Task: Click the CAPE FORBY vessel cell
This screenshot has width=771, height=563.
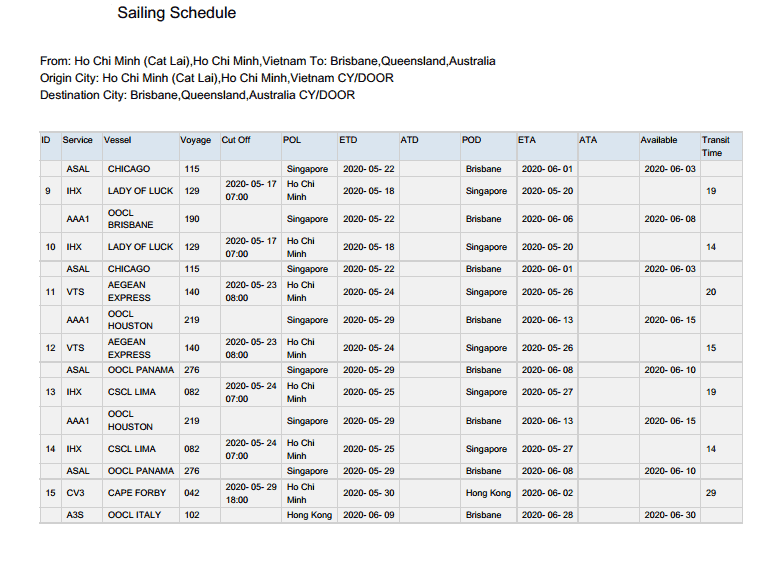Action: pyautogui.click(x=135, y=493)
